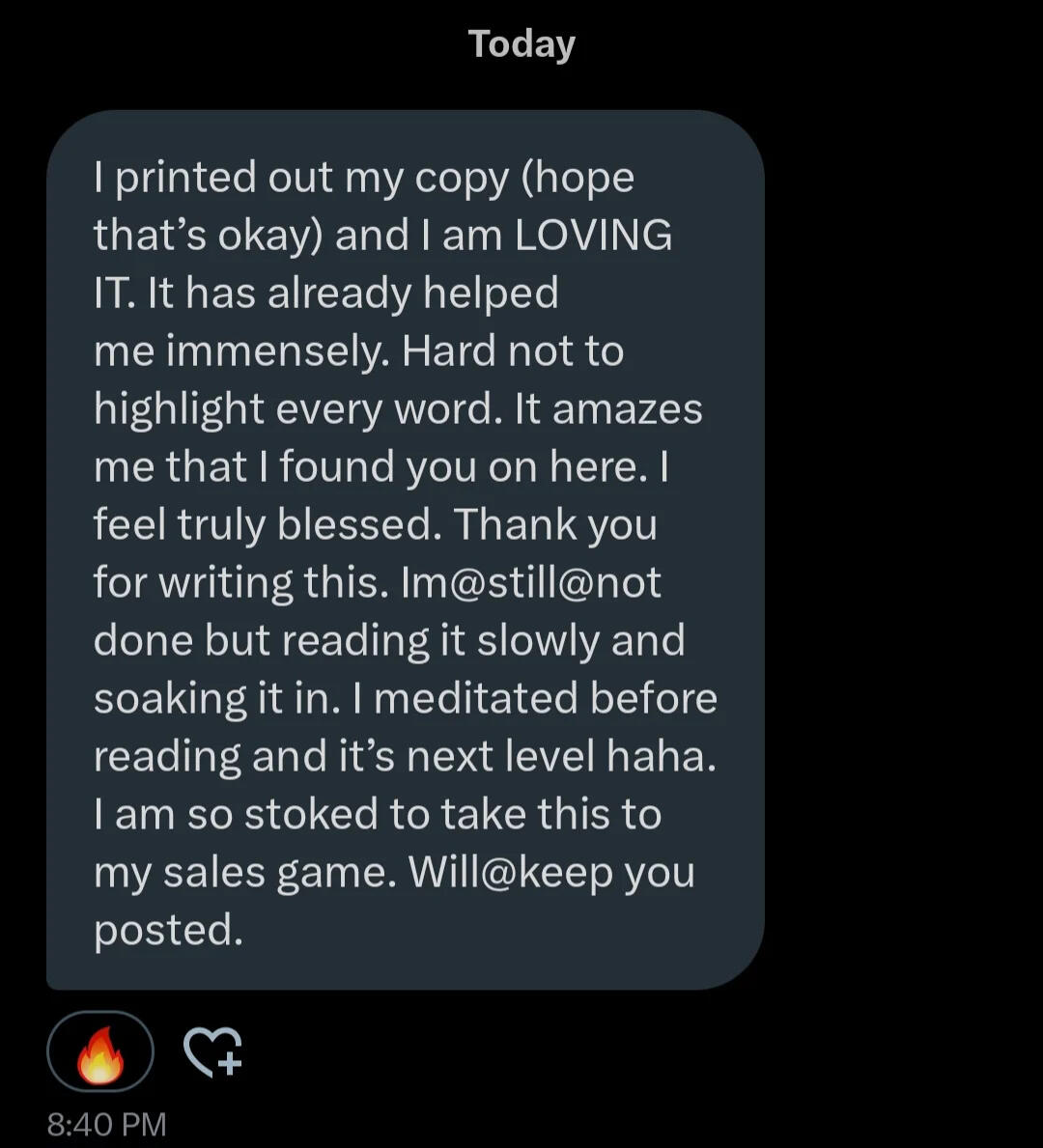Click the words Thank you in the message
Screen dimensions: 1043x1148
point(555,525)
